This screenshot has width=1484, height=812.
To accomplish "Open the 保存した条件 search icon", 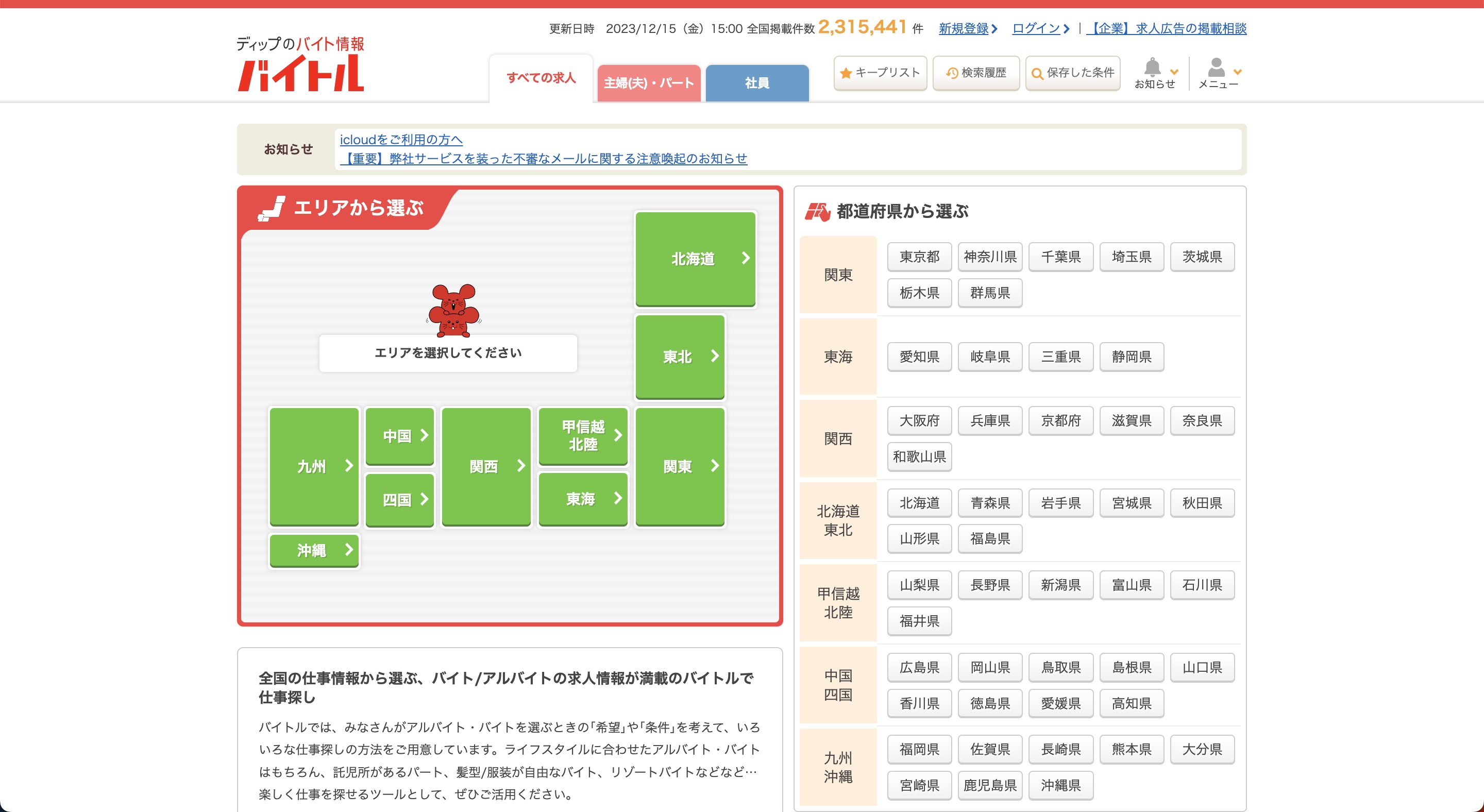I will tap(1037, 73).
